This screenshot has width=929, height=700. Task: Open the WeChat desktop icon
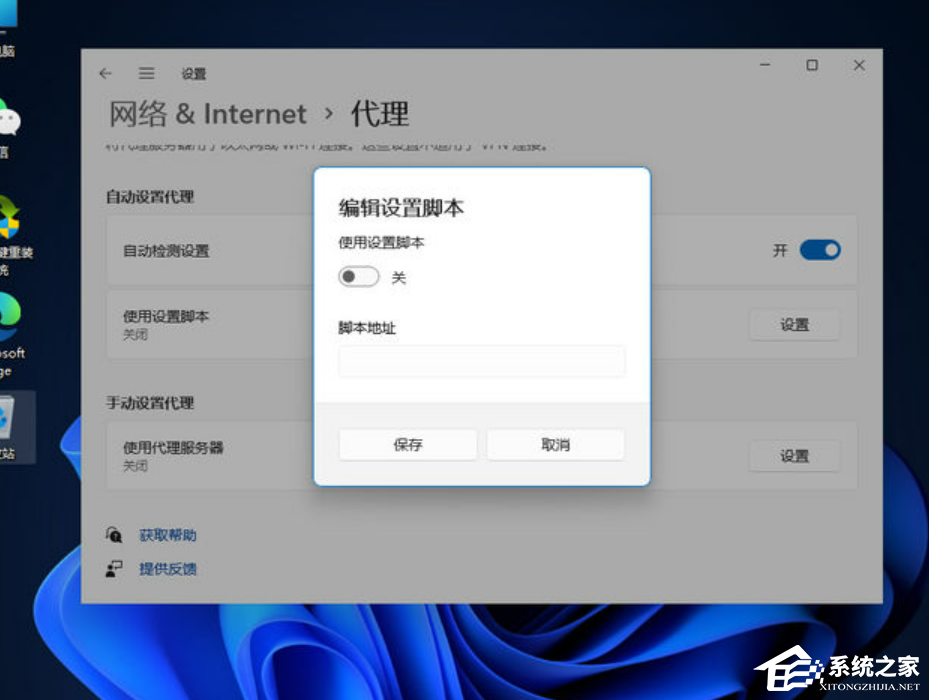pos(8,121)
